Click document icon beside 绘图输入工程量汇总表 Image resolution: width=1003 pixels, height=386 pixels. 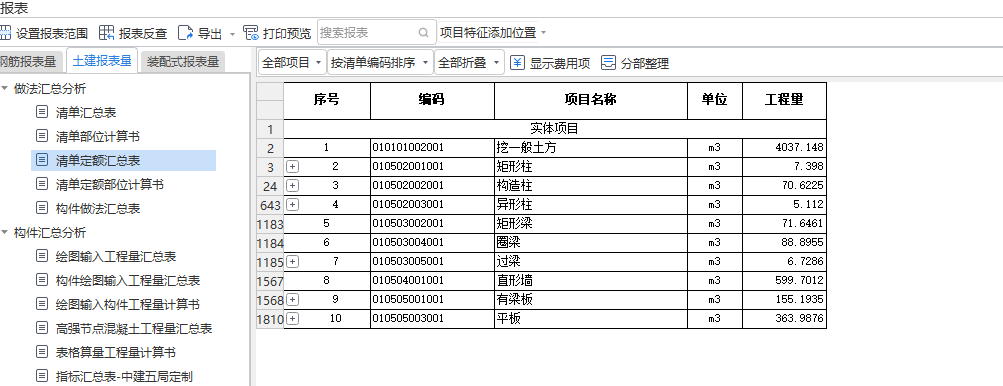[x=42, y=256]
